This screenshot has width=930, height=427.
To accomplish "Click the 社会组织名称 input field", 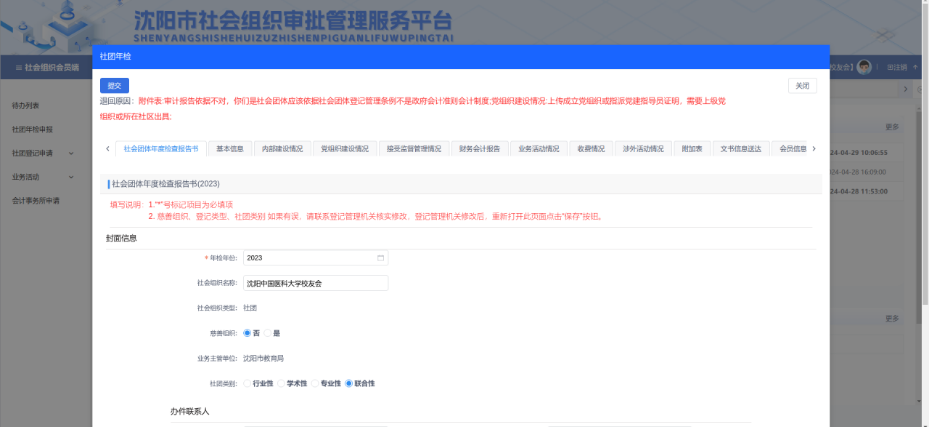I will tap(315, 283).
